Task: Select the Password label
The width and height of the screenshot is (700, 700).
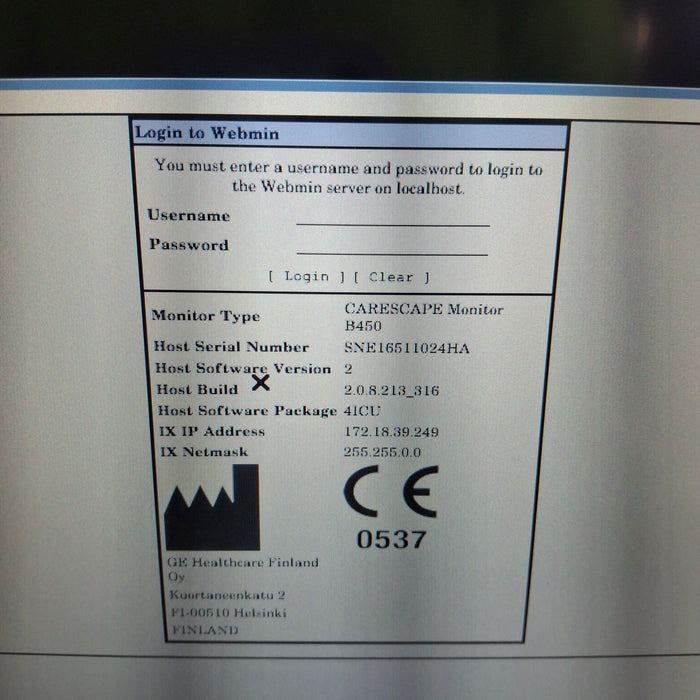Action: click(188, 245)
